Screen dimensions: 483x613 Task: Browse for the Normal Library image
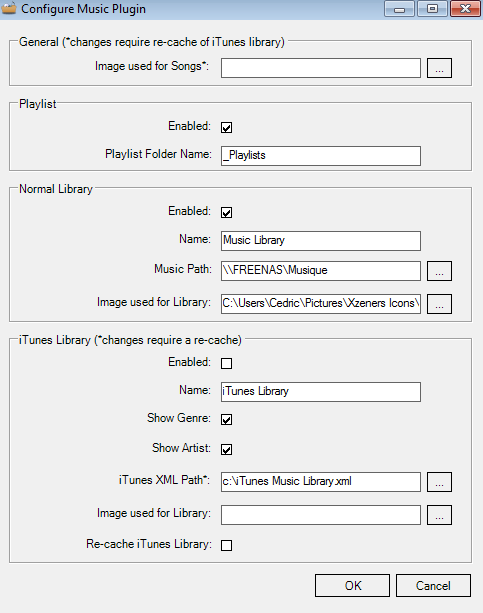click(439, 304)
